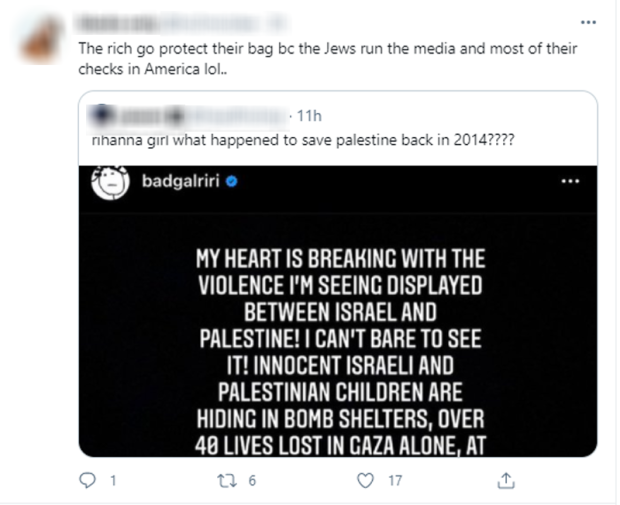Click the badgalriri profile picture
The width and height of the screenshot is (620, 505).
113,183
